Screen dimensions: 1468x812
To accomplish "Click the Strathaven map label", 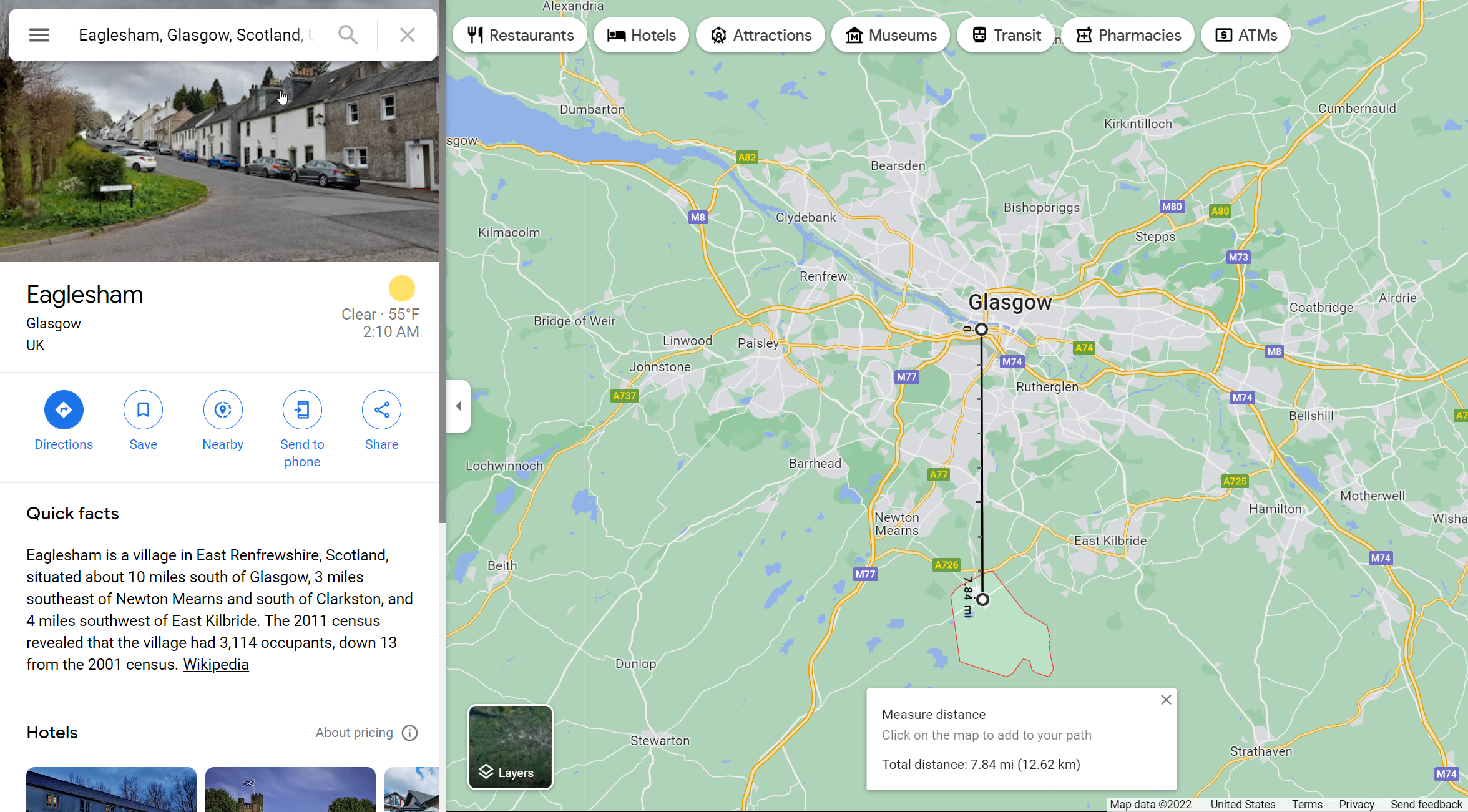I will point(1261,751).
